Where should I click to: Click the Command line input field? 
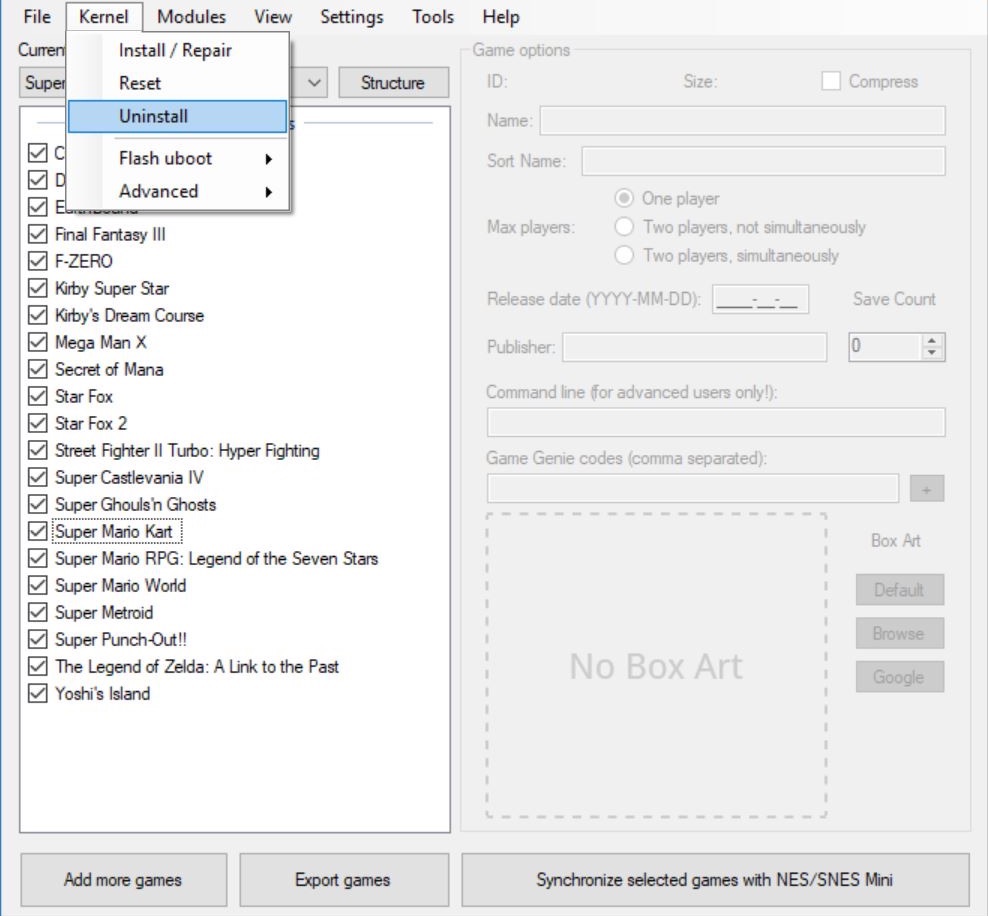coord(716,422)
